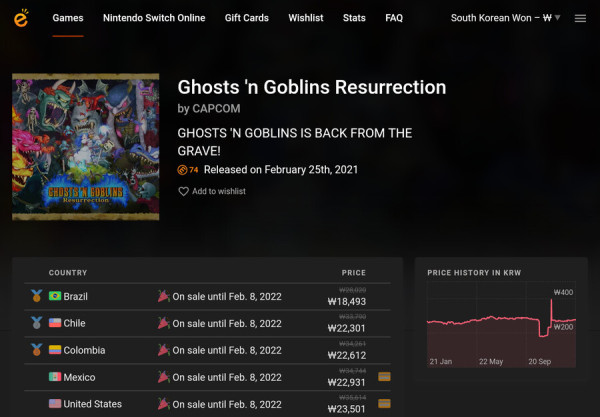Click the gift card icon in United States row
600x417 pixels.
click(384, 404)
